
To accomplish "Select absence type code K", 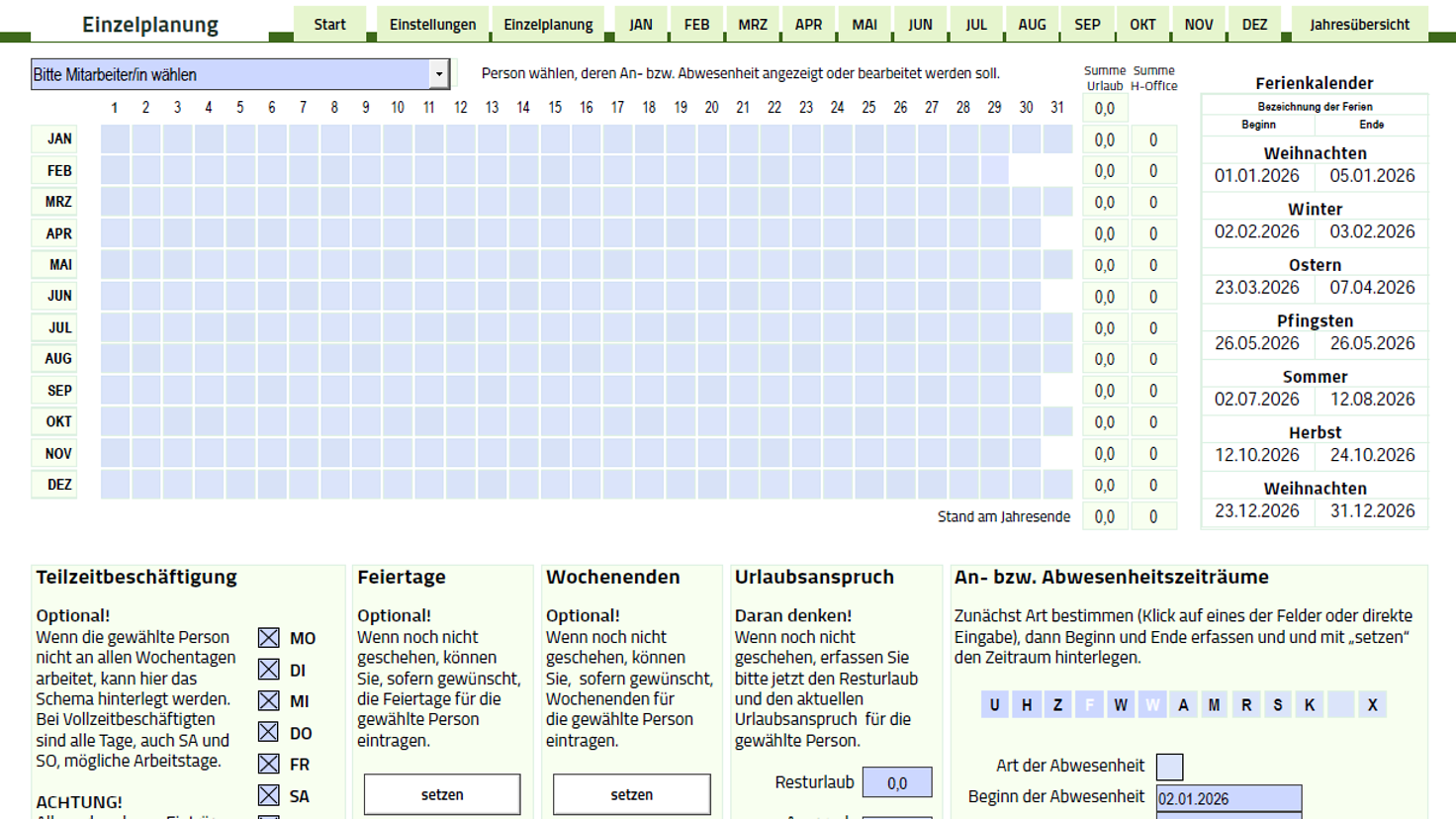I will pos(1310,705).
